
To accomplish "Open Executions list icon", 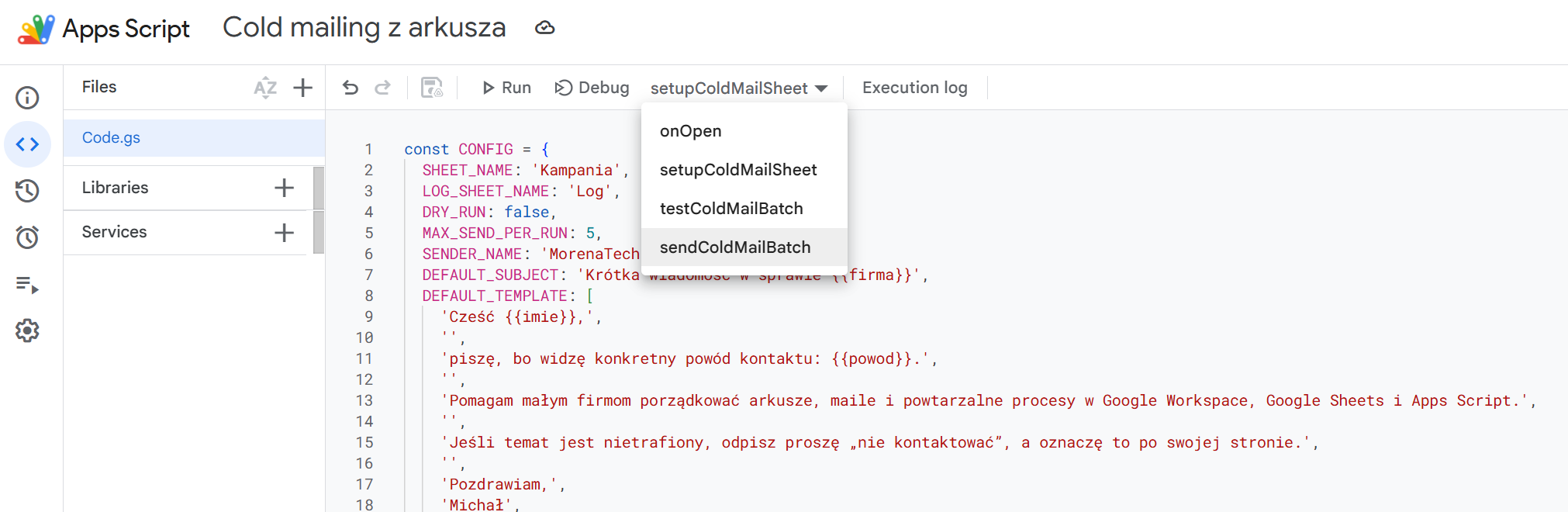I will pos(27,285).
